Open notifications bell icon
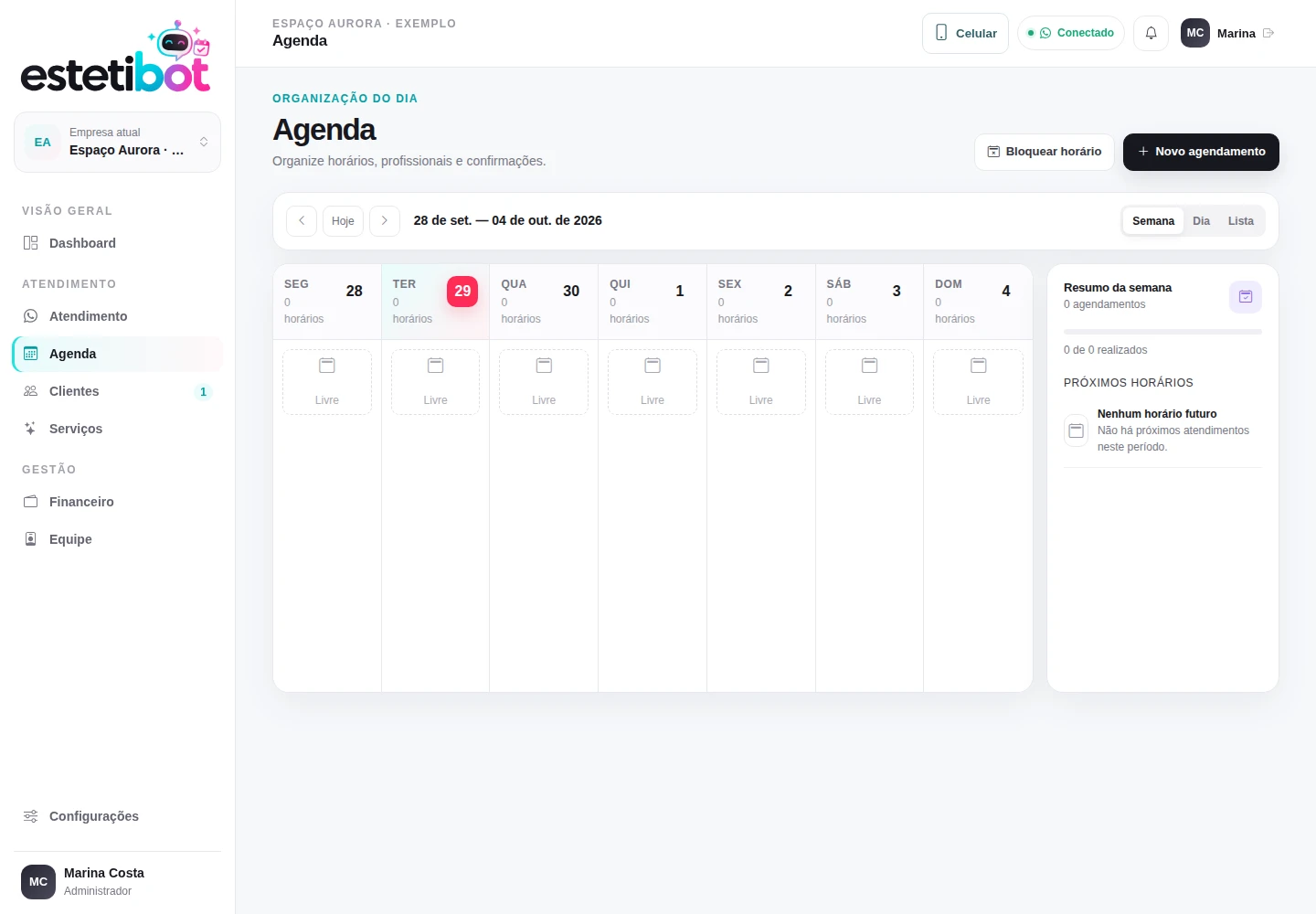Viewport: 1316px width, 914px height. 1151,33
